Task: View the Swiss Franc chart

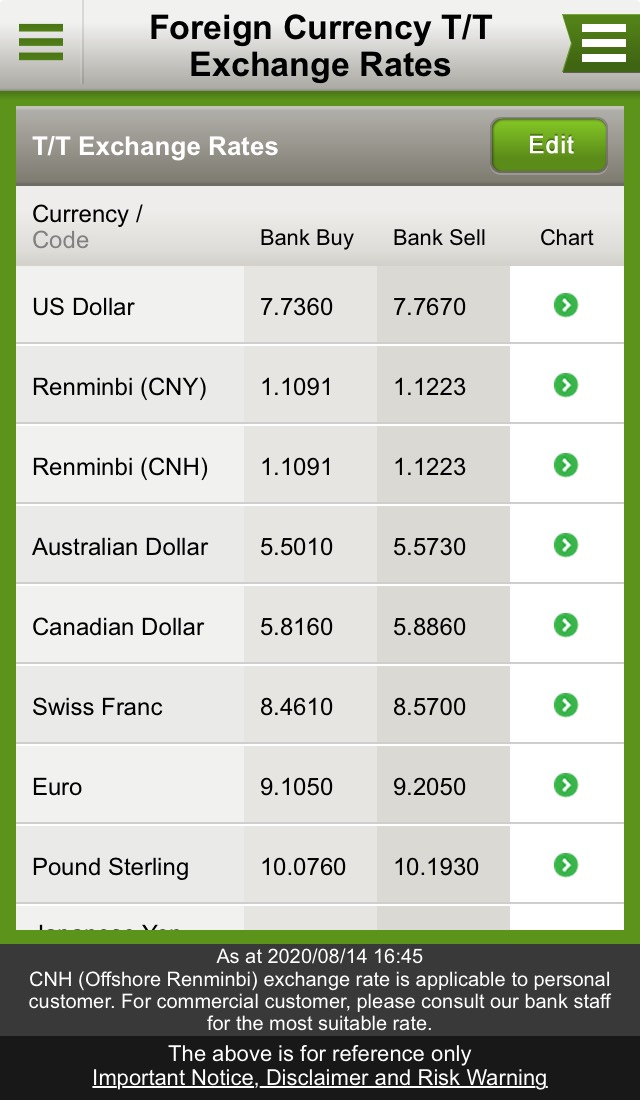Action: [566, 705]
